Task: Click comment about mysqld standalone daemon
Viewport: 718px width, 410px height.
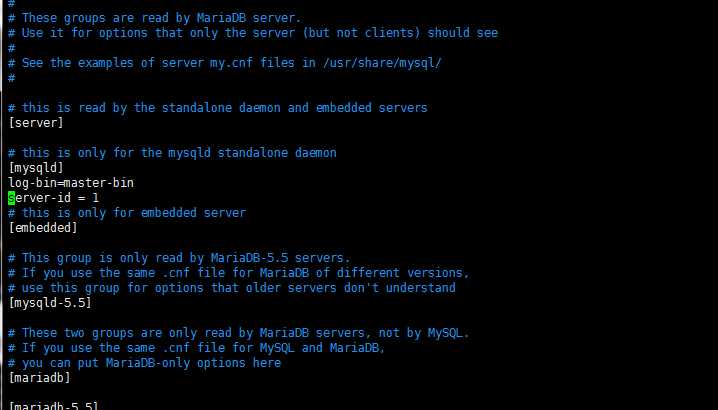Action: pyautogui.click(x=172, y=153)
